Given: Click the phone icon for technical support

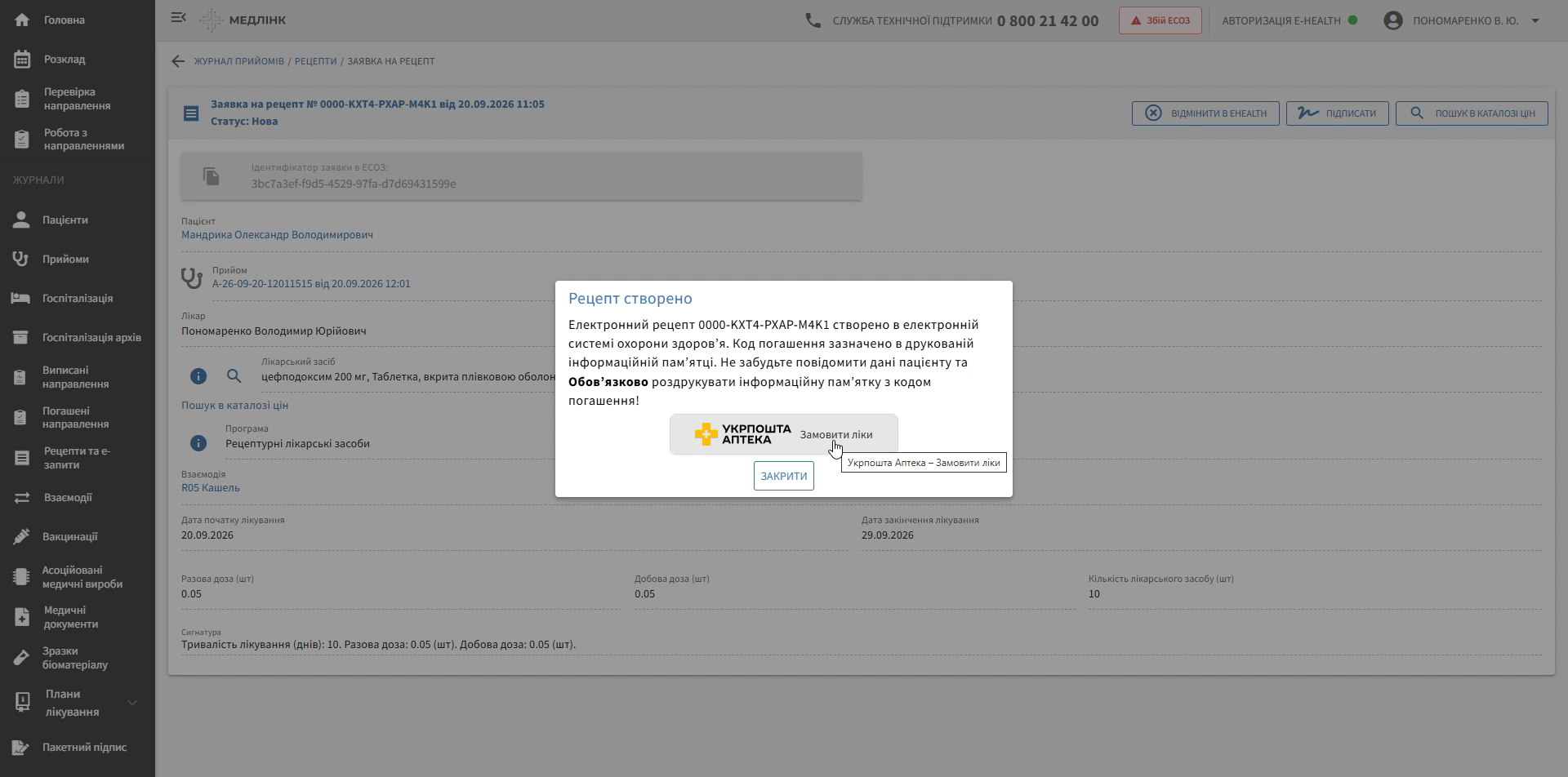Looking at the screenshot, I should [813, 20].
